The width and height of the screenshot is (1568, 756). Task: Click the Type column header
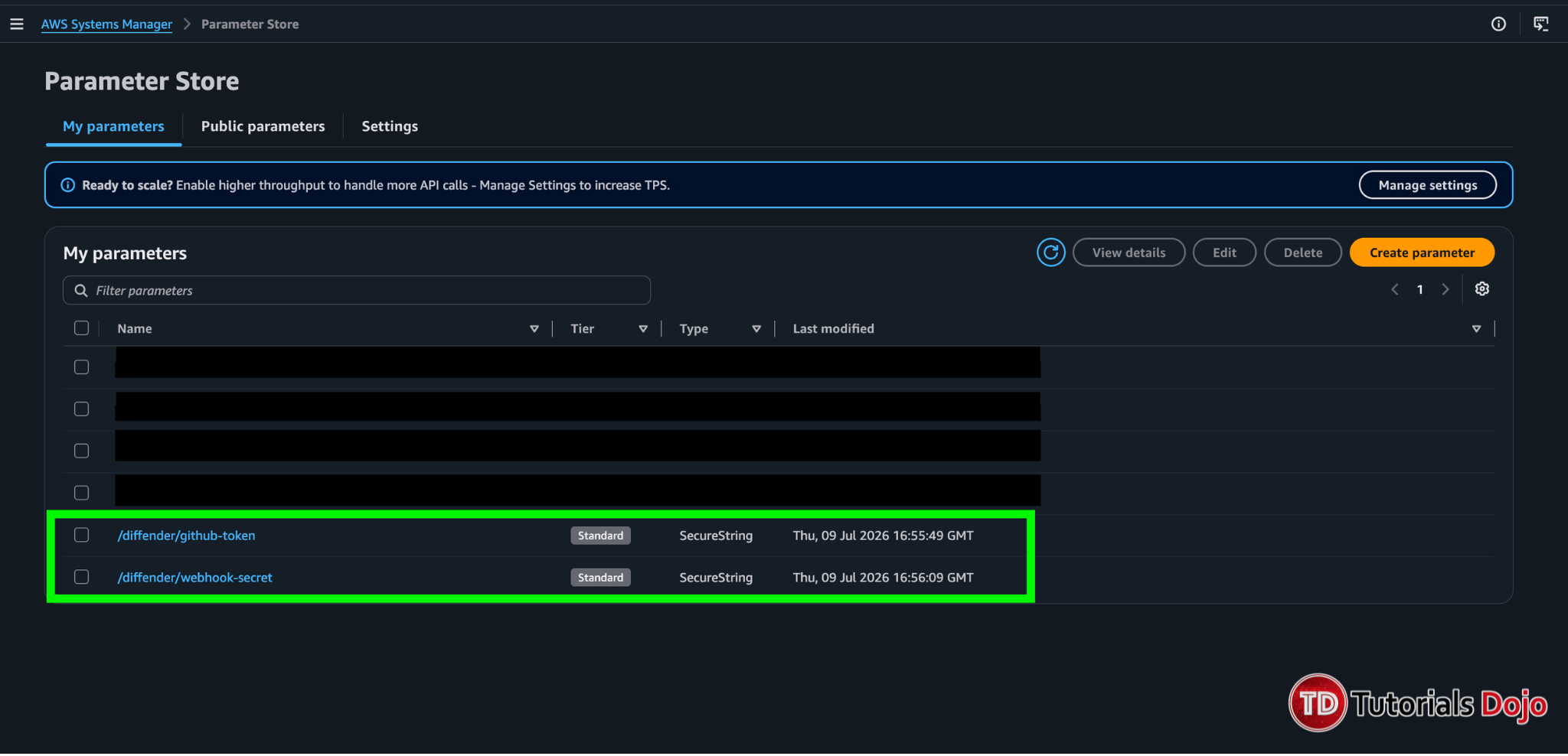click(x=694, y=329)
